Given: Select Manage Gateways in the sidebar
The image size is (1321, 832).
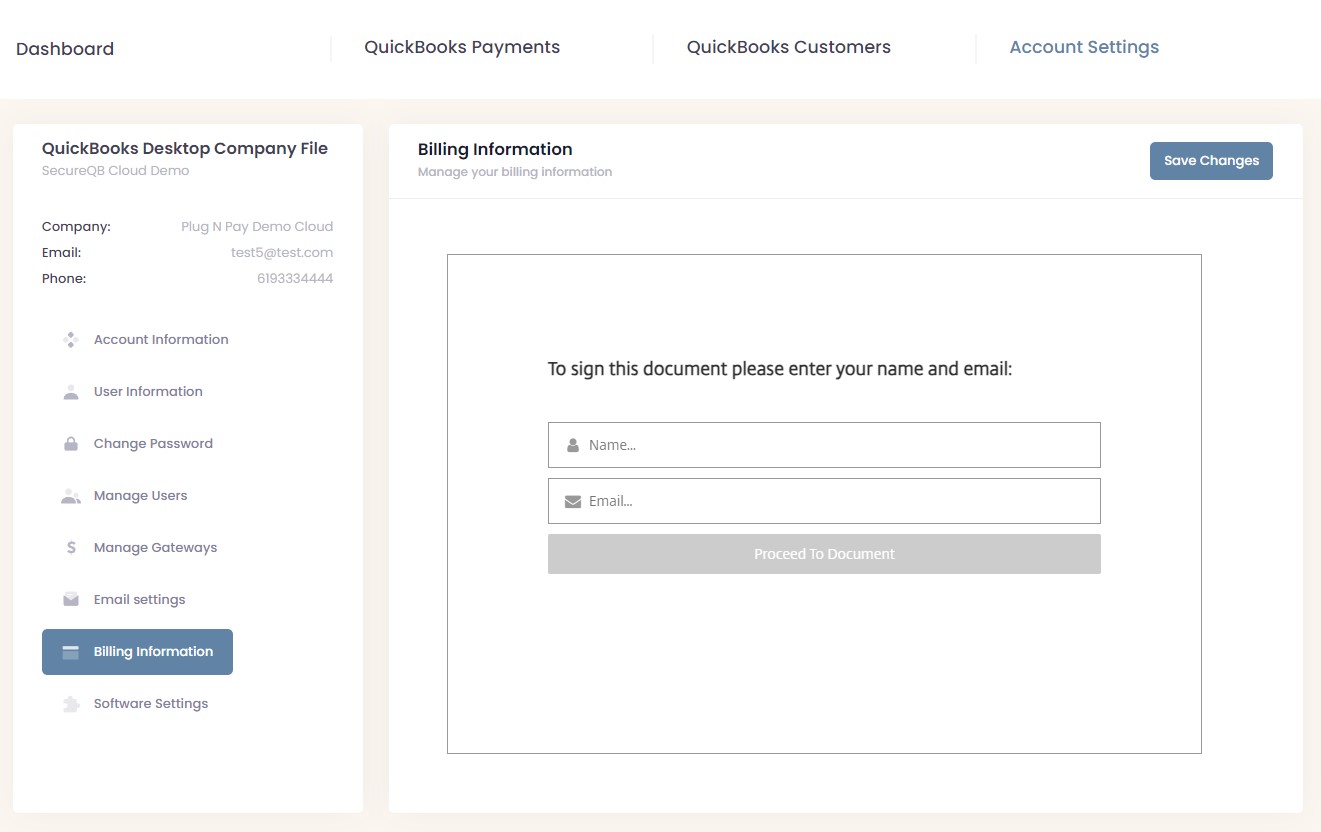Looking at the screenshot, I should (155, 548).
